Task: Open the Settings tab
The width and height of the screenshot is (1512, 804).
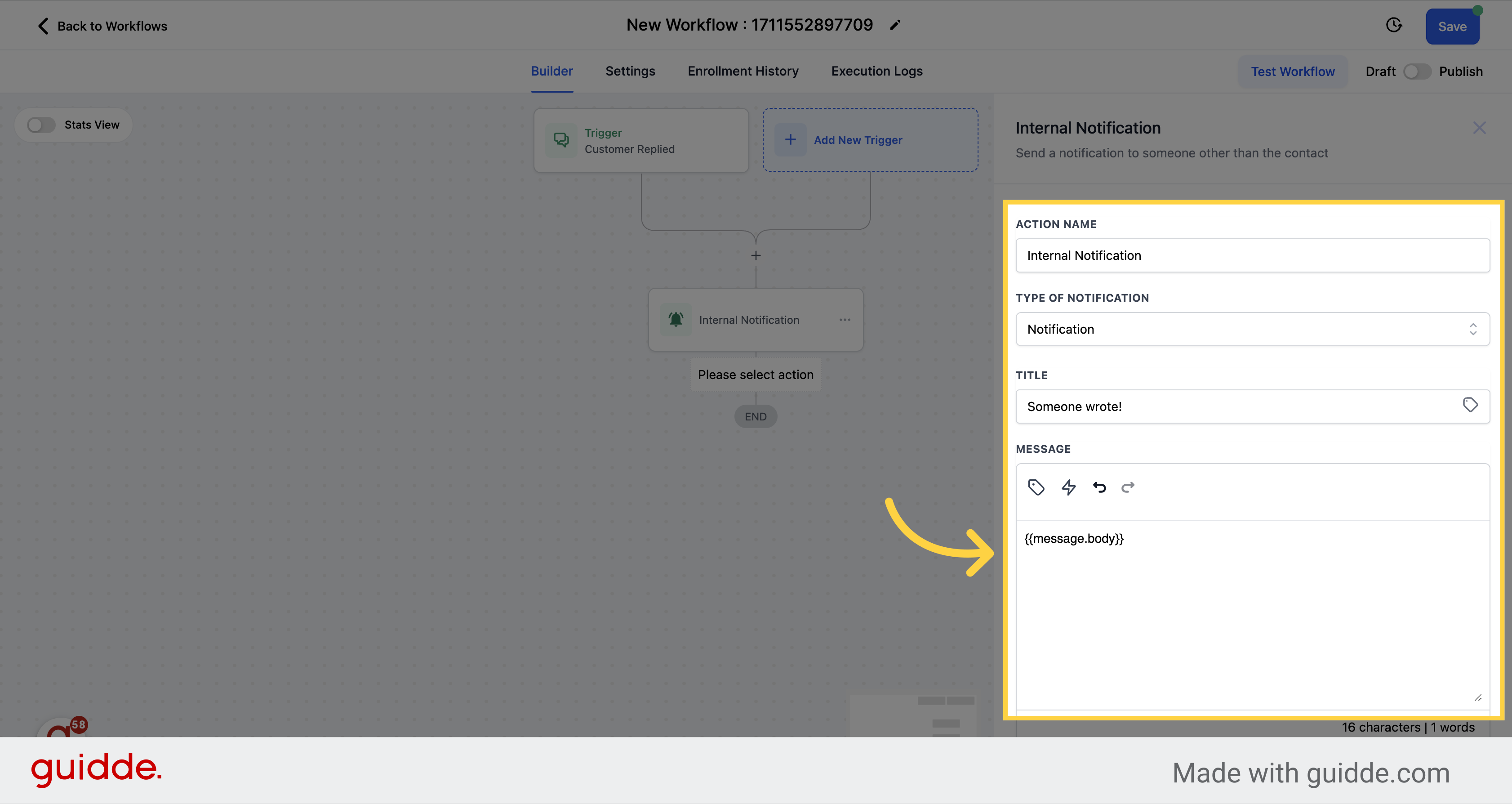Action: pyautogui.click(x=630, y=71)
